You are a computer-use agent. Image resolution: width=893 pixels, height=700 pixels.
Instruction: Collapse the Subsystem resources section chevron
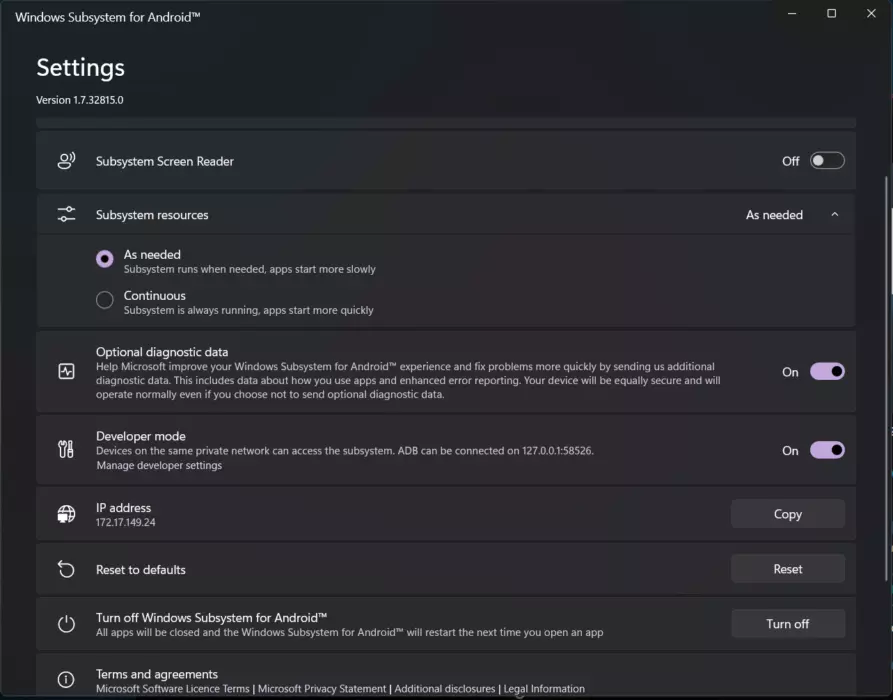tap(835, 214)
